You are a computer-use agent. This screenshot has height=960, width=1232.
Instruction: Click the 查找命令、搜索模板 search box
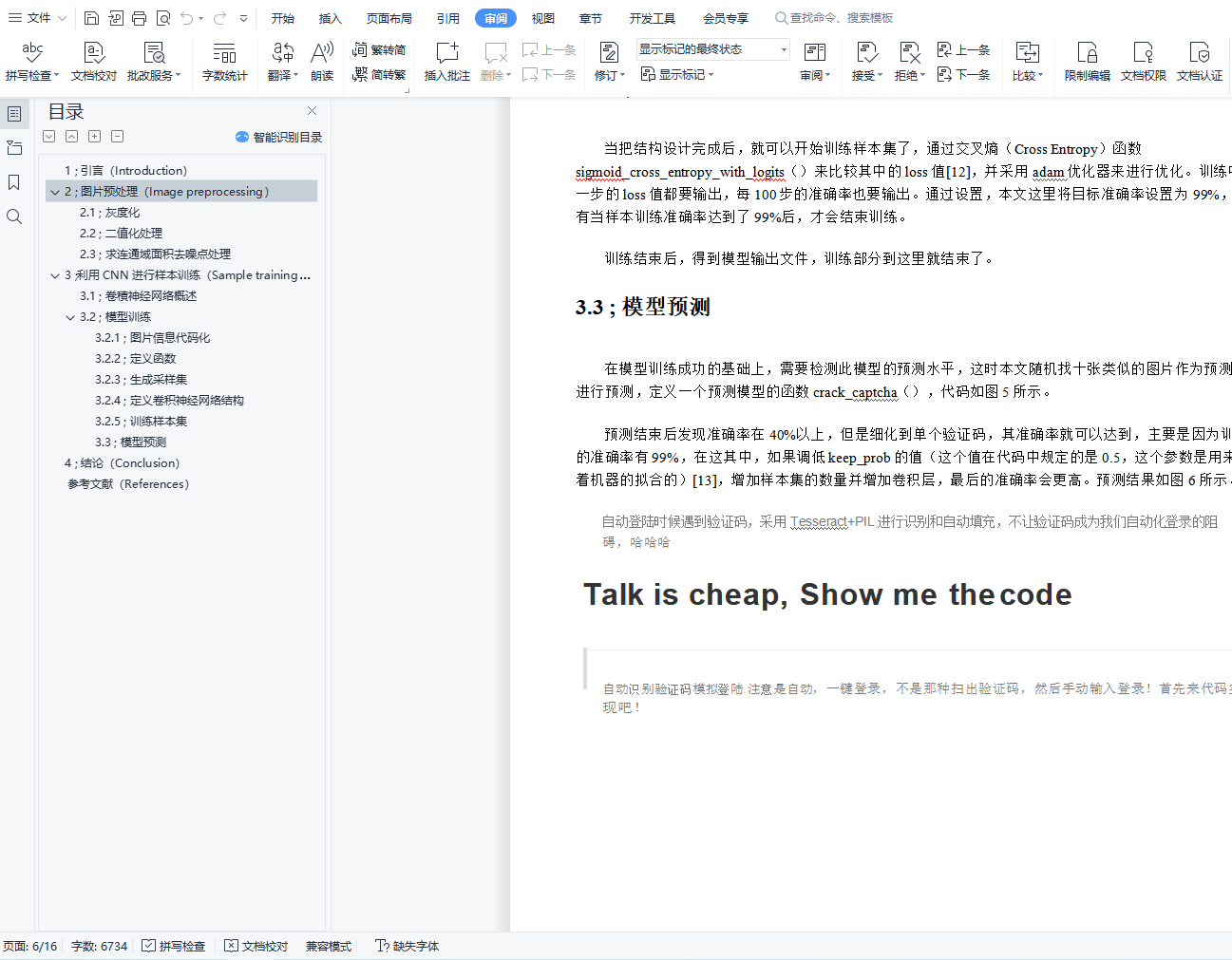[x=834, y=18]
